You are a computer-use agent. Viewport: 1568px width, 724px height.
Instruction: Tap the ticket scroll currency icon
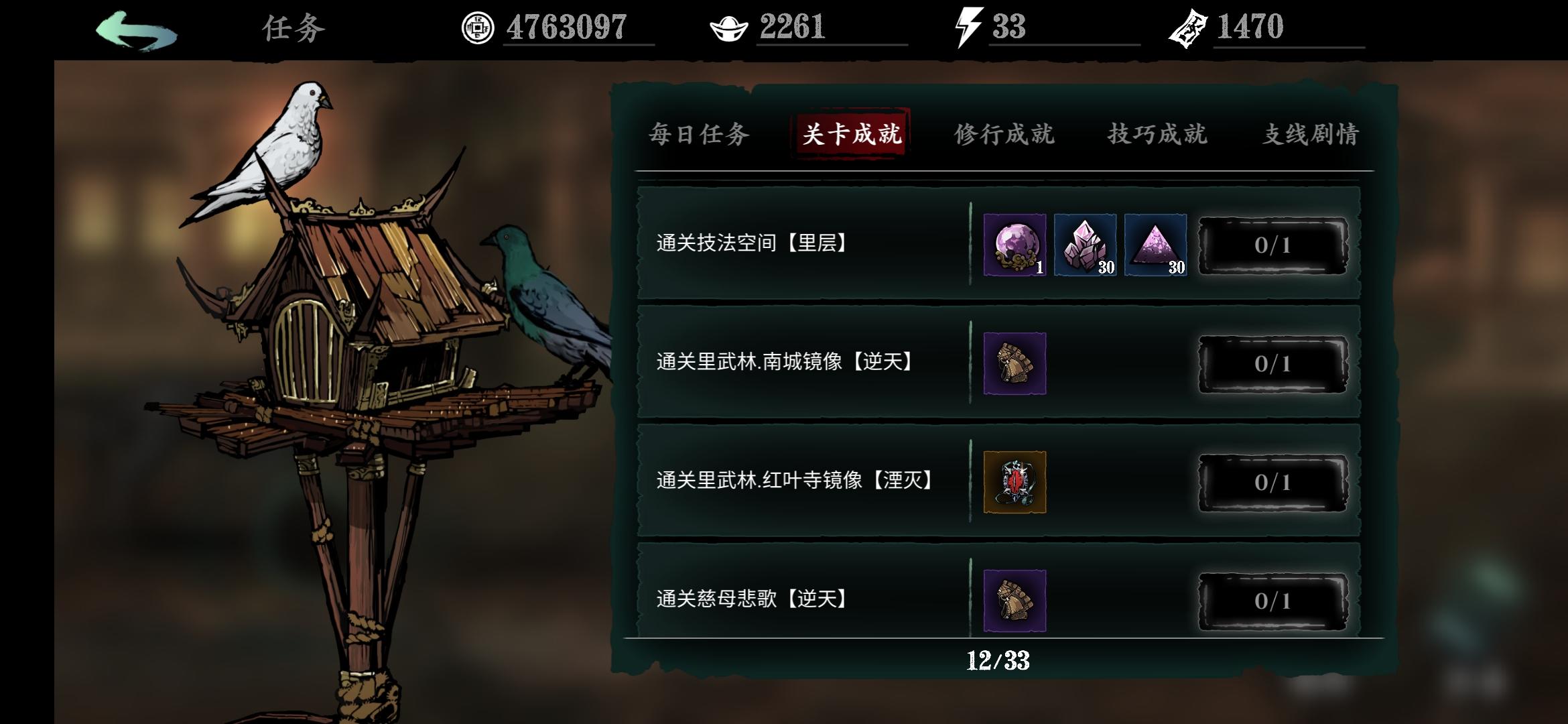pos(1188,29)
